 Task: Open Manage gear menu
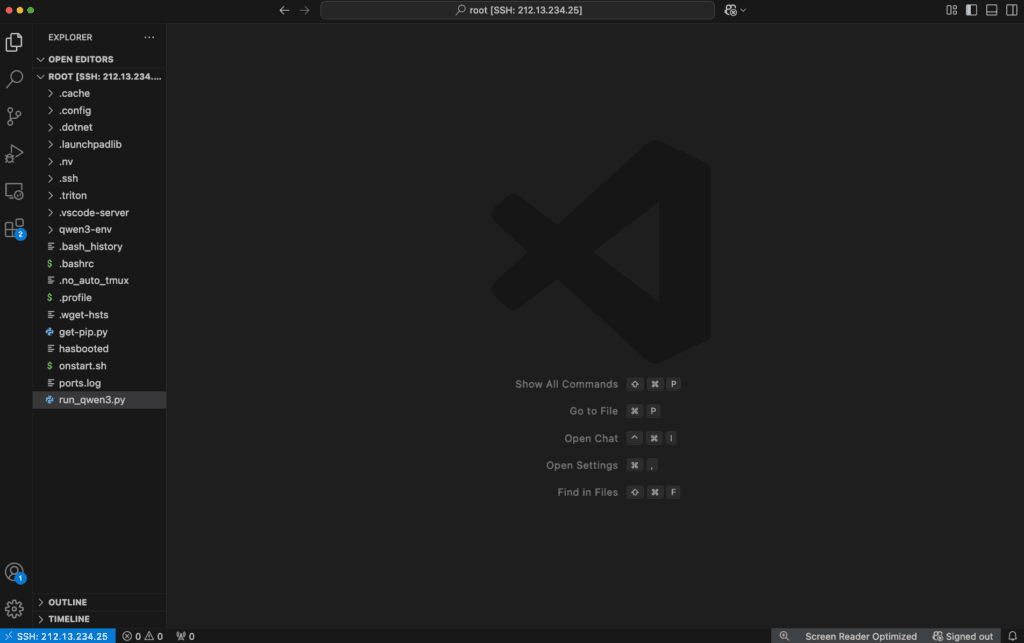point(14,609)
